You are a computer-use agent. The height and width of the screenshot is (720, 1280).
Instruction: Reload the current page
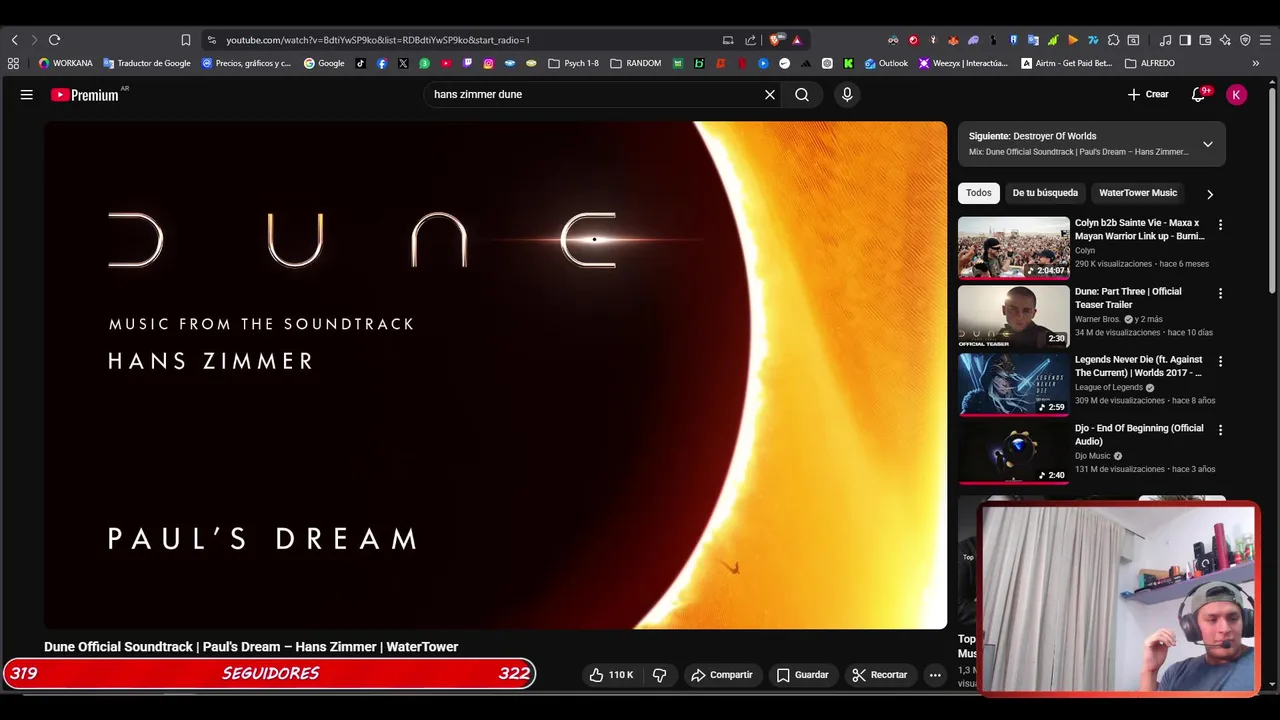click(x=54, y=40)
